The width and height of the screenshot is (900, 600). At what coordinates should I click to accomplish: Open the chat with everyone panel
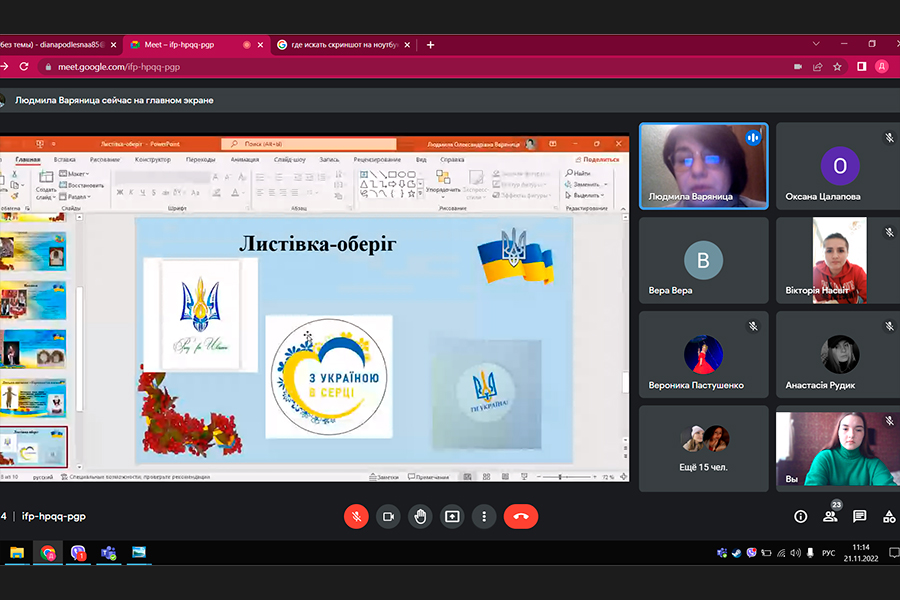coord(860,516)
